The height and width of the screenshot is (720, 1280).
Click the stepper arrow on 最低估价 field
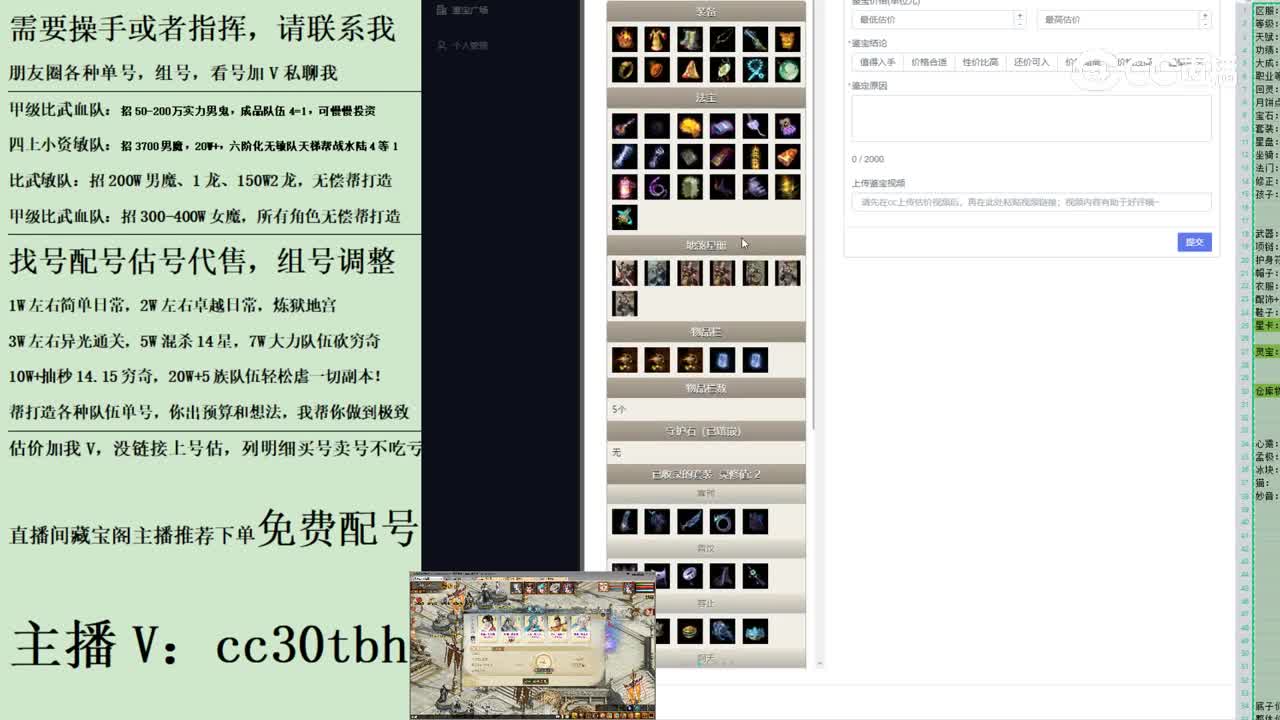[x=1019, y=19]
